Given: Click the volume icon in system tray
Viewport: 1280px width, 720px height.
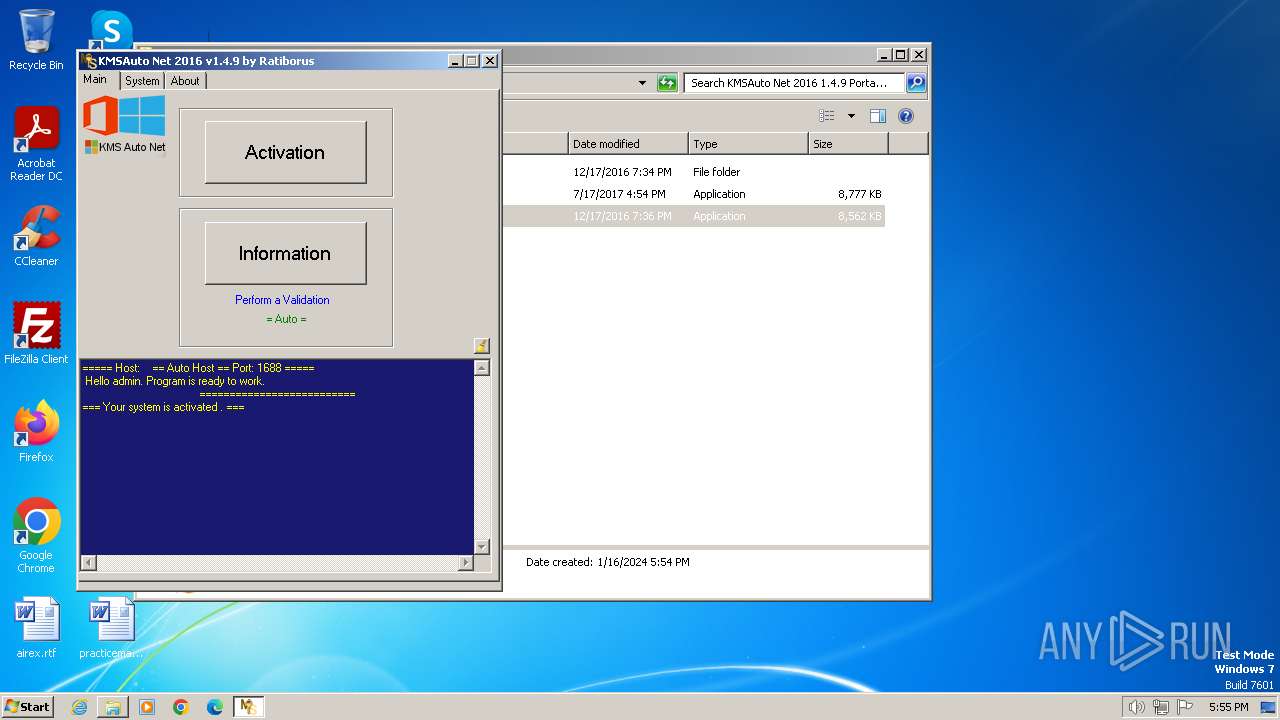Looking at the screenshot, I should pyautogui.click(x=1136, y=707).
